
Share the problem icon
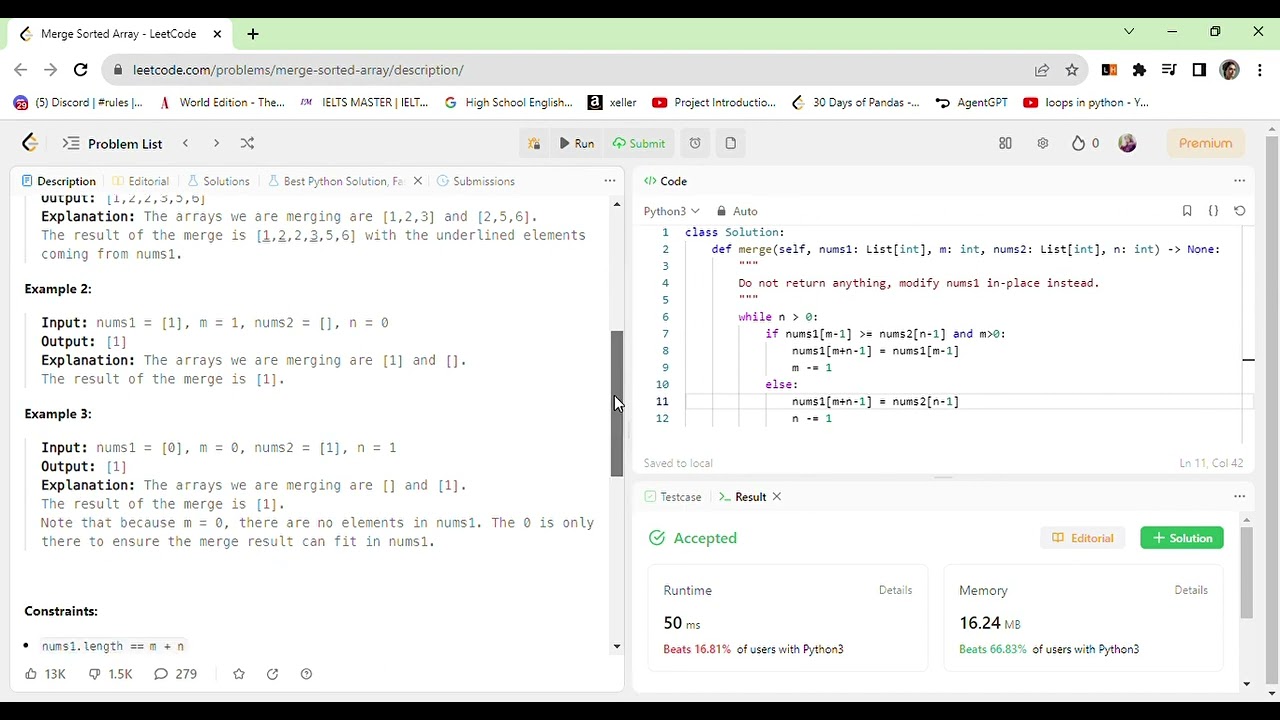click(x=272, y=674)
